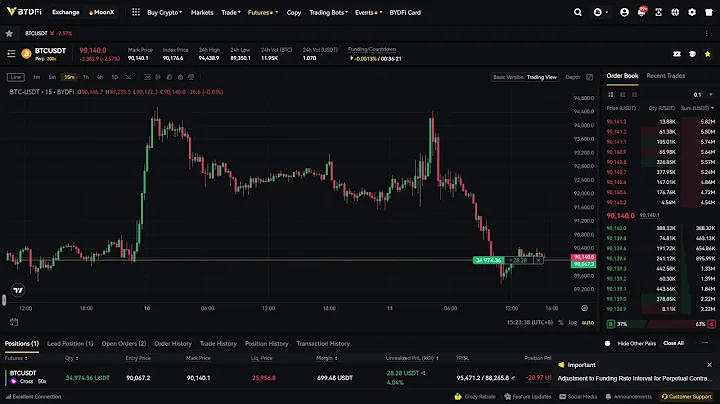Expand Futures dropdown menu

pyautogui.click(x=263, y=12)
